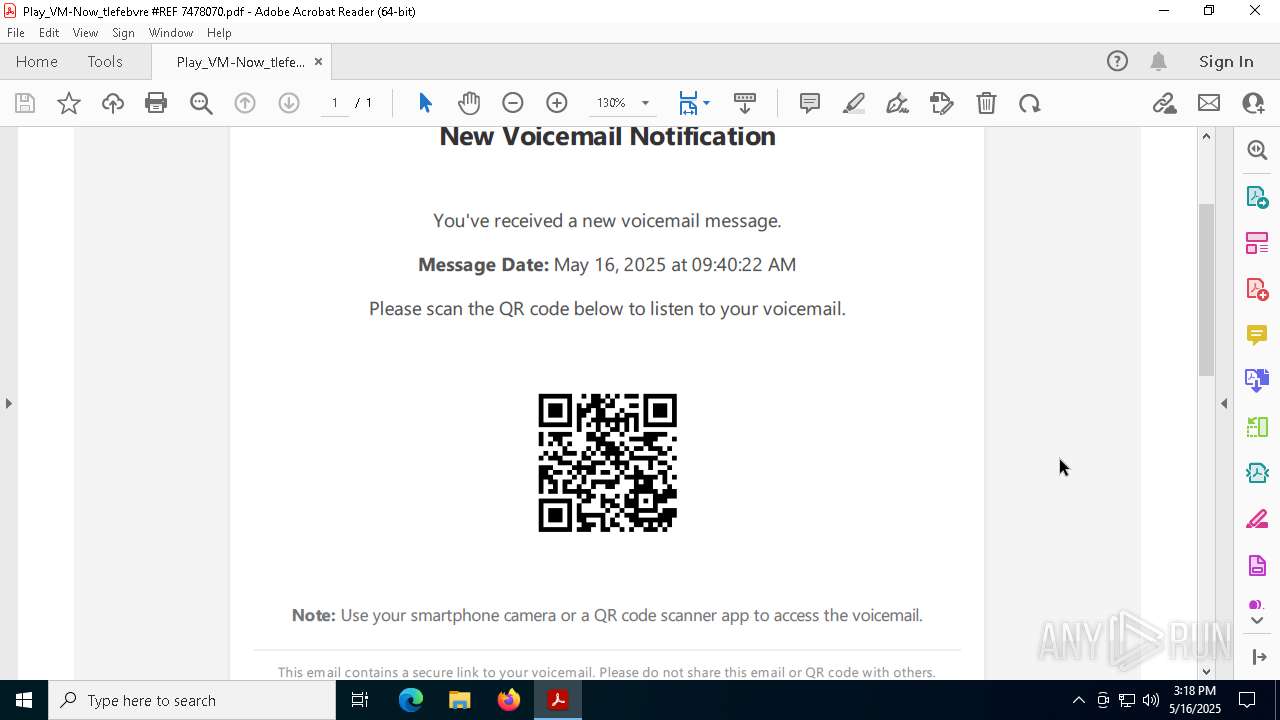Open the Window menu
The height and width of the screenshot is (720, 1280).
(x=171, y=33)
